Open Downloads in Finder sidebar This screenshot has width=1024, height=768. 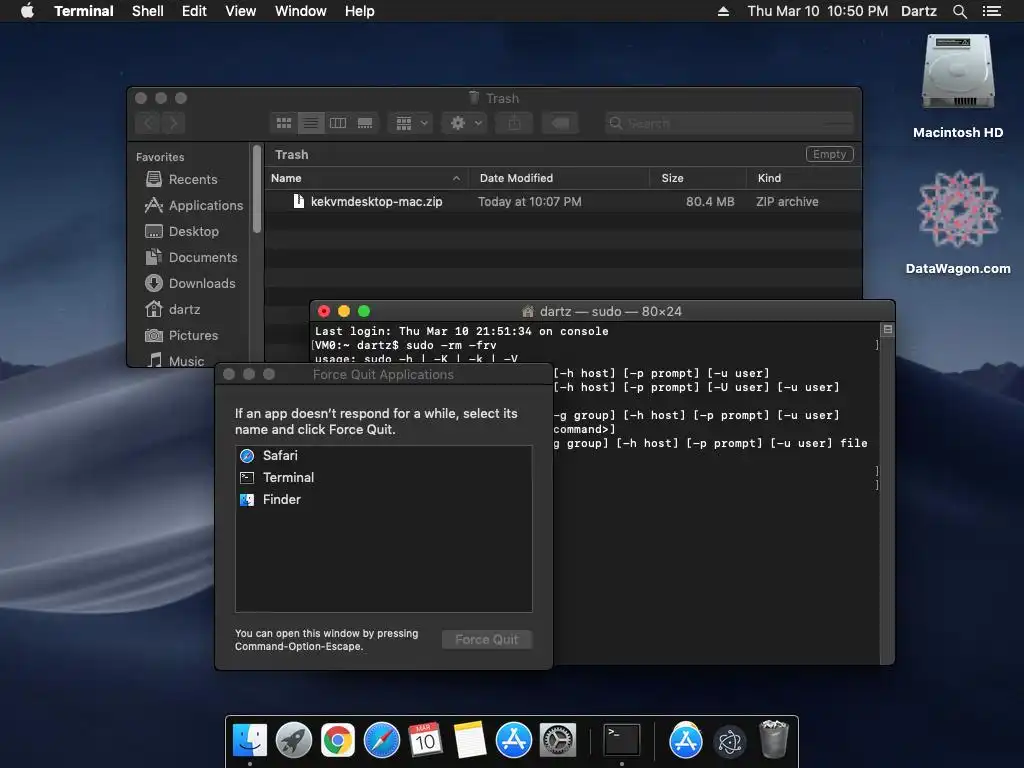pyautogui.click(x=190, y=283)
